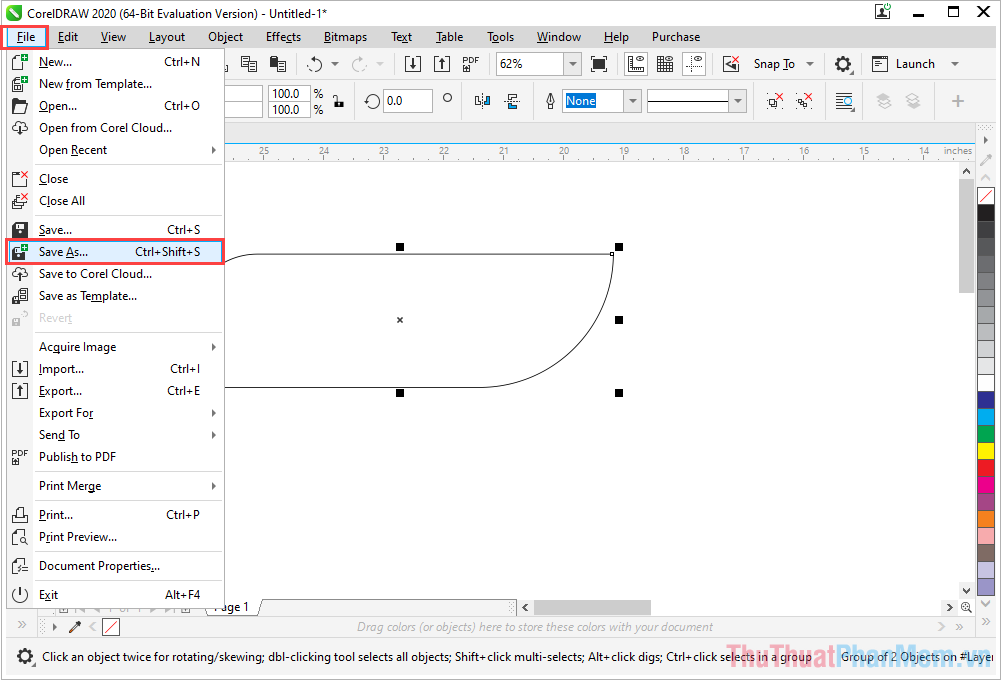Open the Options gear settings
Screen dimensions: 1001x680
point(842,63)
